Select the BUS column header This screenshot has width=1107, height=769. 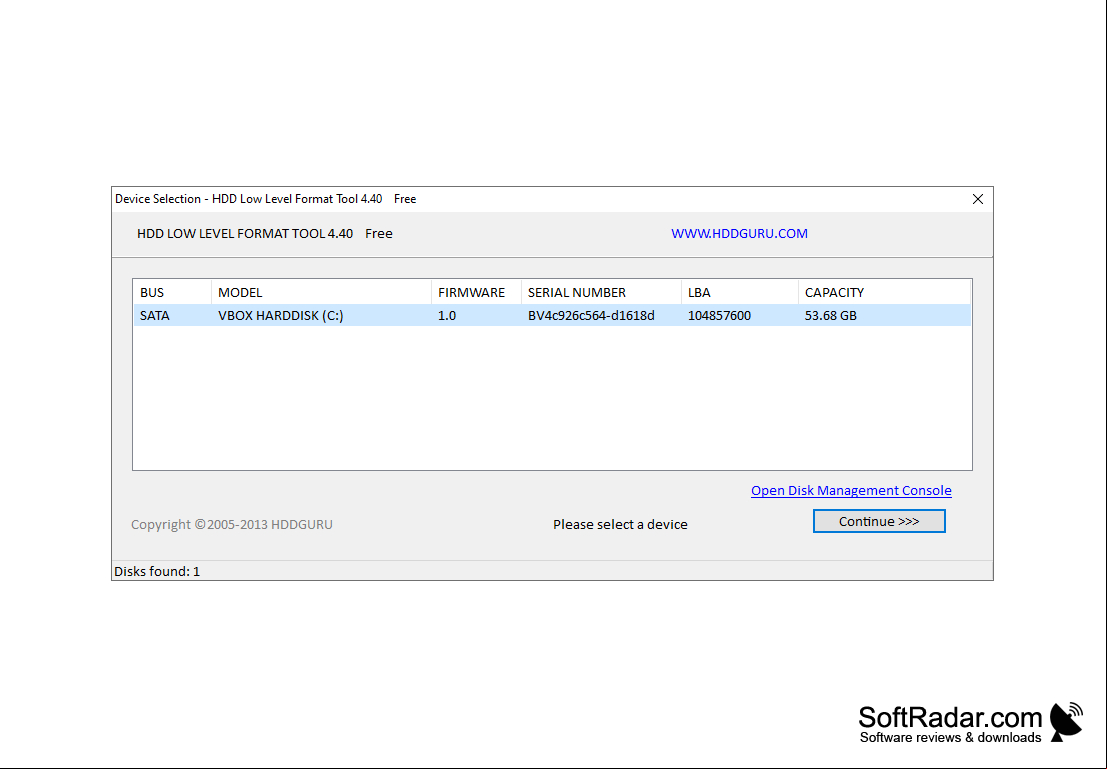172,292
